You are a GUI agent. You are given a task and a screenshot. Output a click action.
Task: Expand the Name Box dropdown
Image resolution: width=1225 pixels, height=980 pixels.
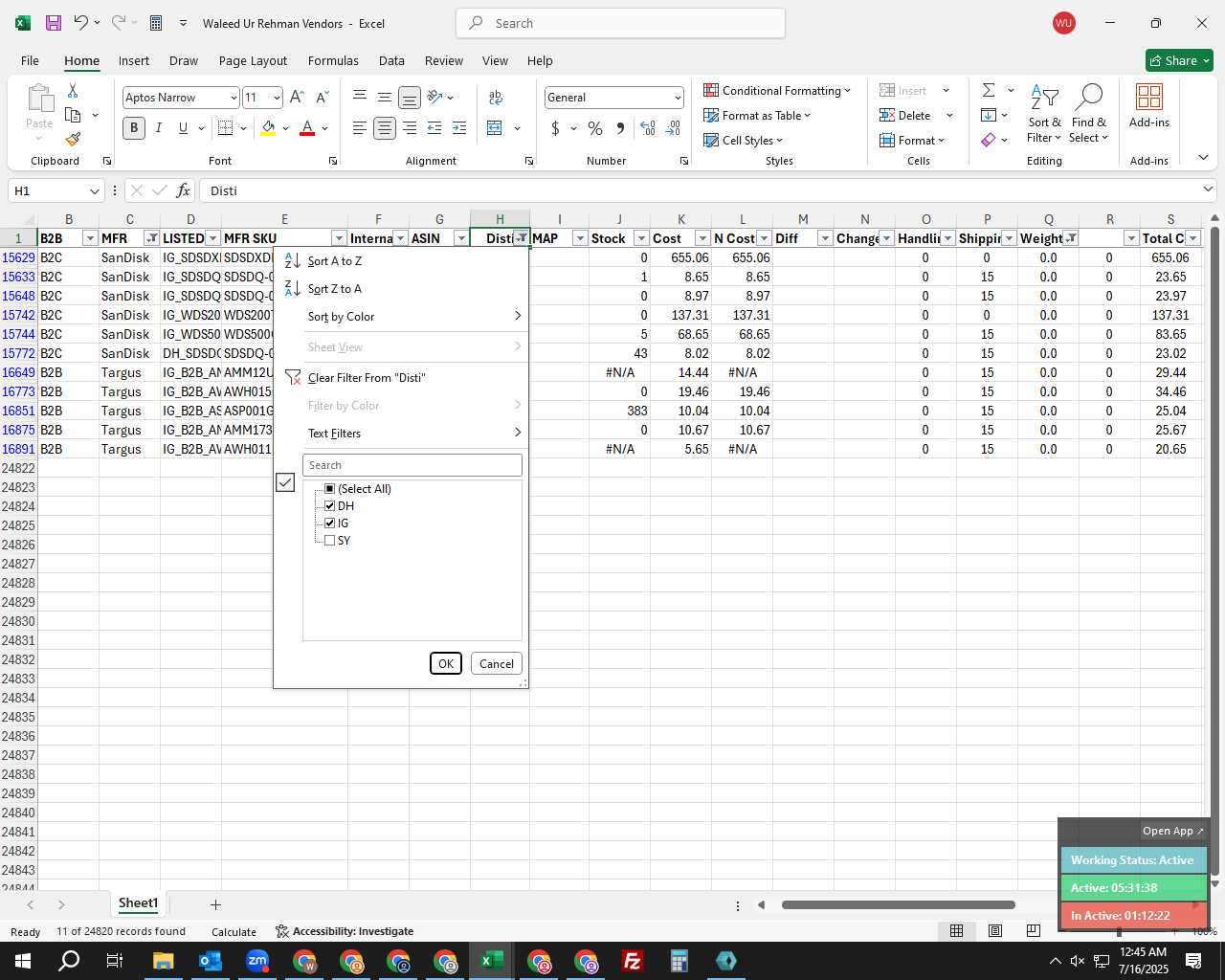coord(94,190)
